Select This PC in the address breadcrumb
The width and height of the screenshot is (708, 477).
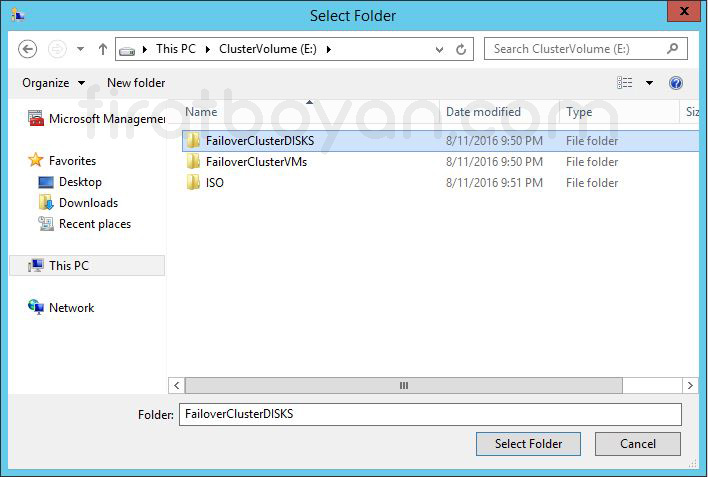click(x=176, y=49)
